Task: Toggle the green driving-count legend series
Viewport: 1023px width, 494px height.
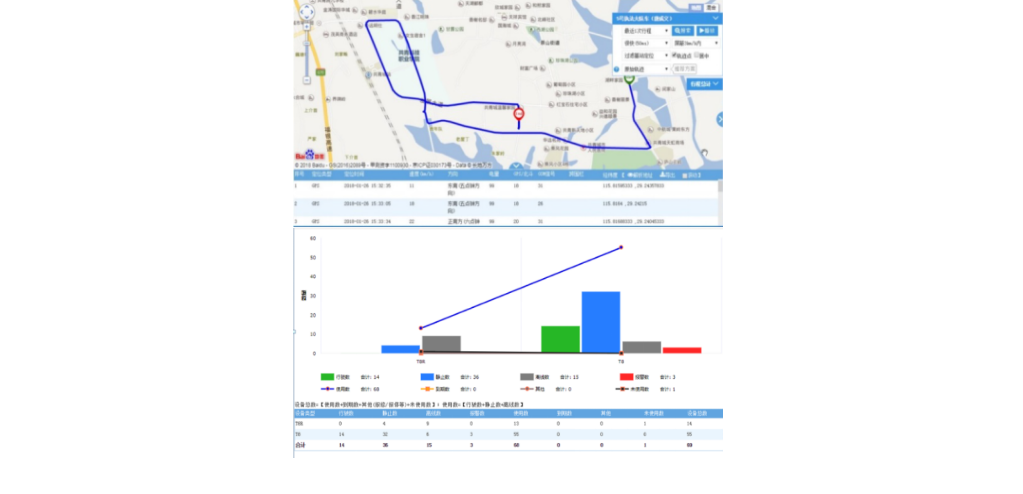Action: pos(314,377)
